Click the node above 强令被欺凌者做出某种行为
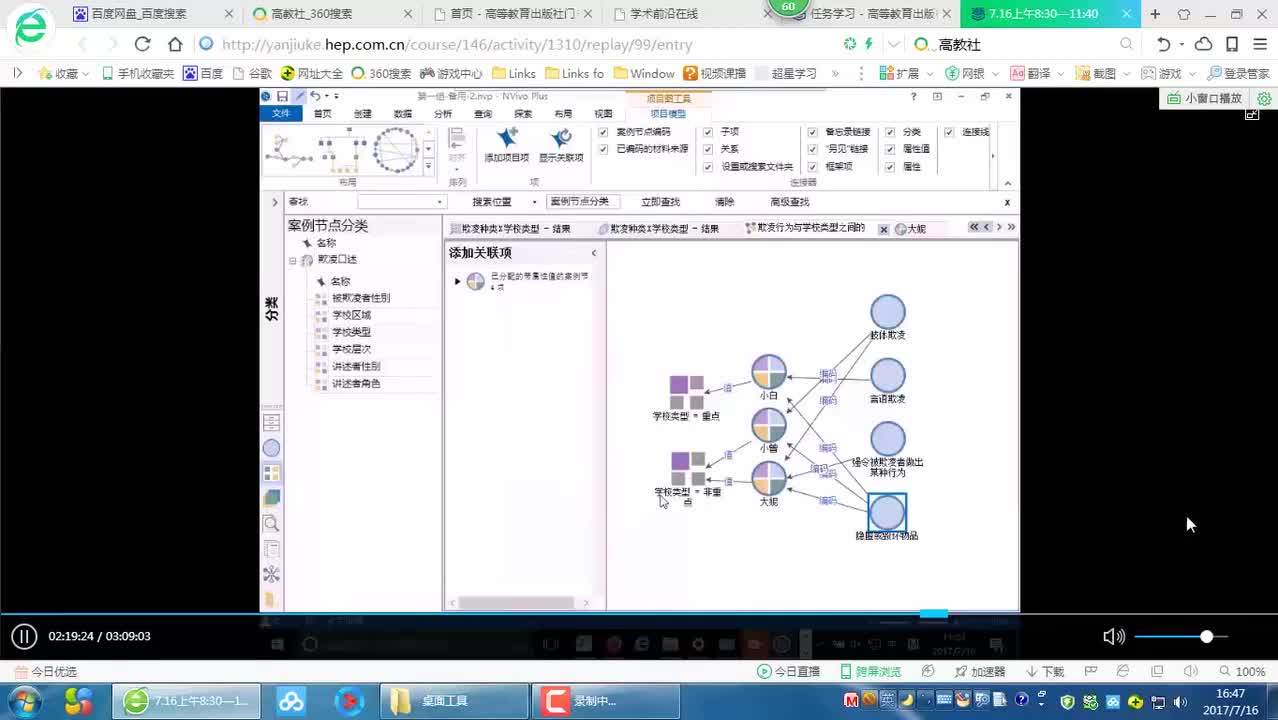The height and width of the screenshot is (720, 1278). [x=887, y=439]
